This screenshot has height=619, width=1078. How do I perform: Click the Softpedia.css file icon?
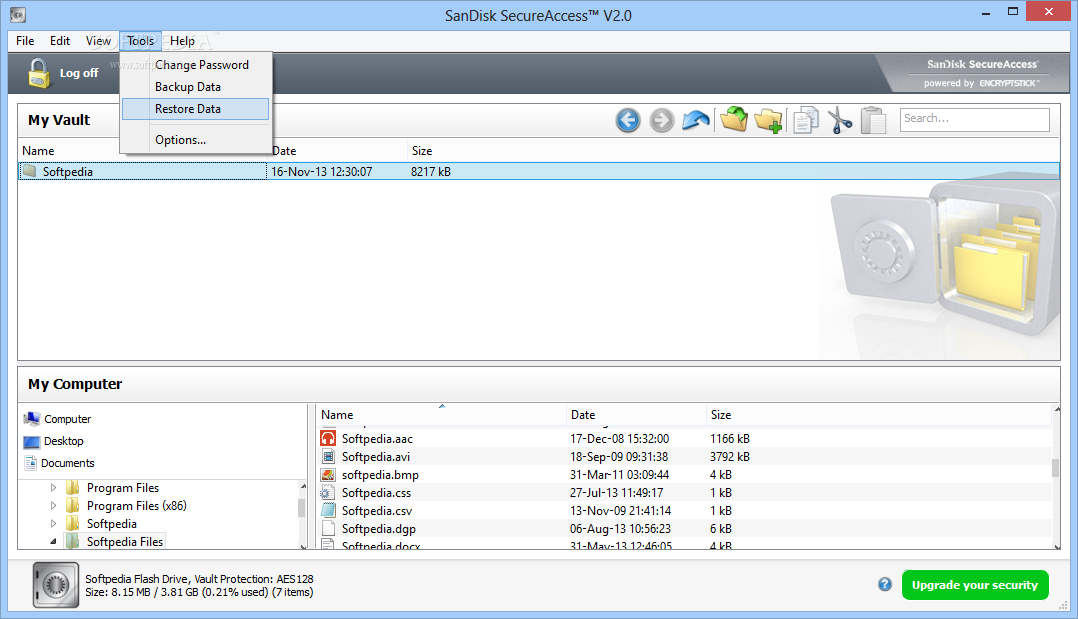coord(329,492)
